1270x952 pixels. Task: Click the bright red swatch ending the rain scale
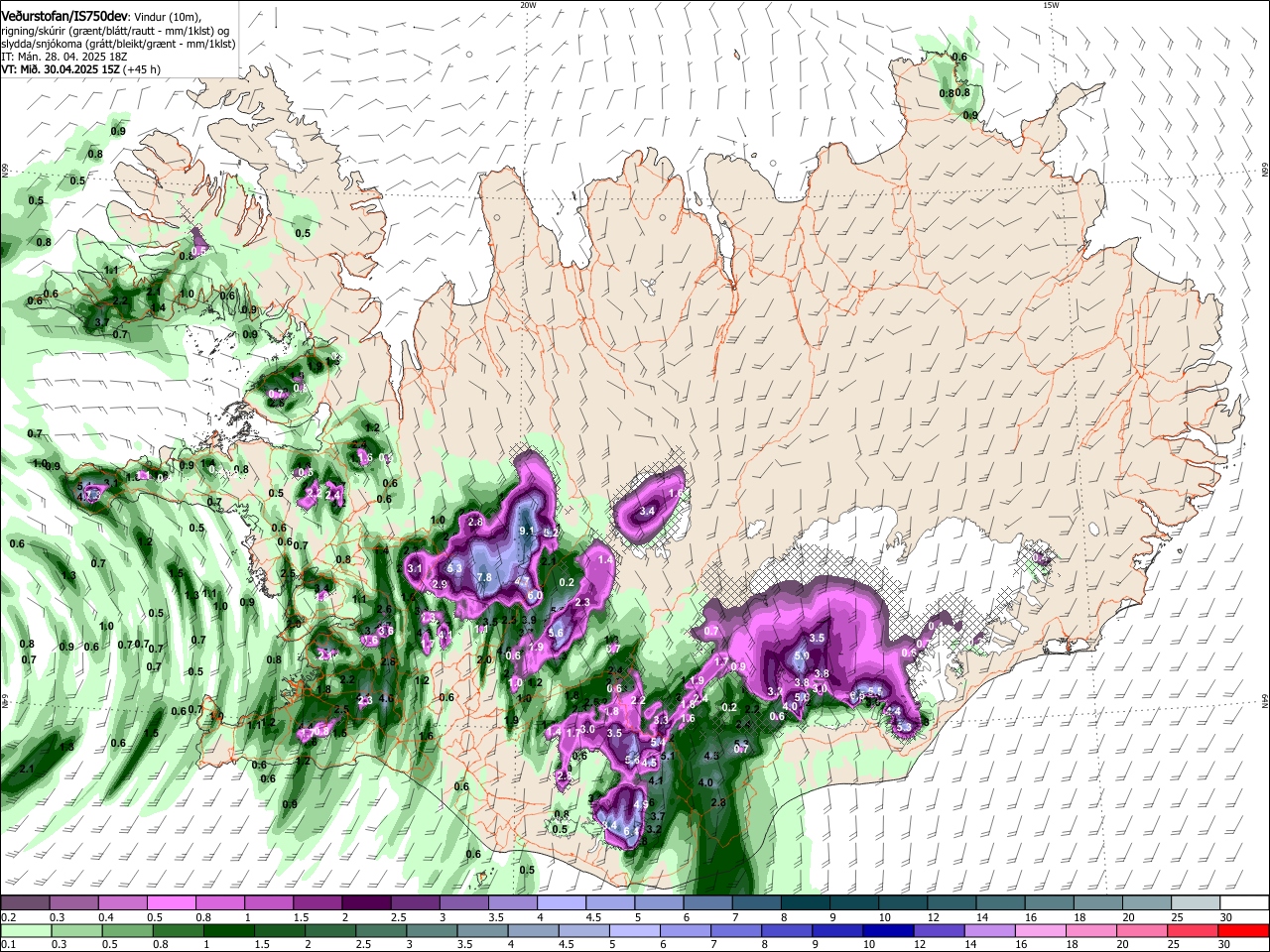tap(1244, 930)
